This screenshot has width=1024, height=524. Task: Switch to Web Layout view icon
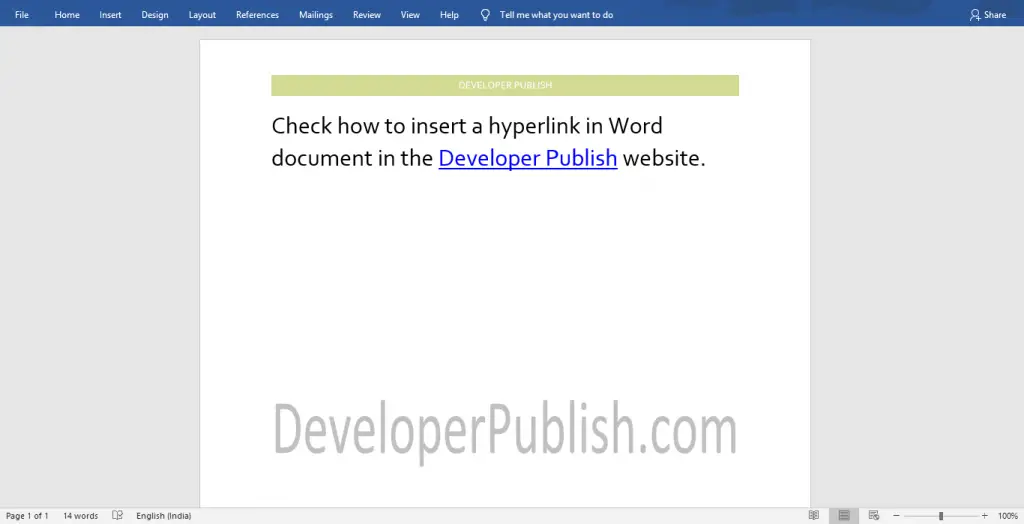click(874, 516)
